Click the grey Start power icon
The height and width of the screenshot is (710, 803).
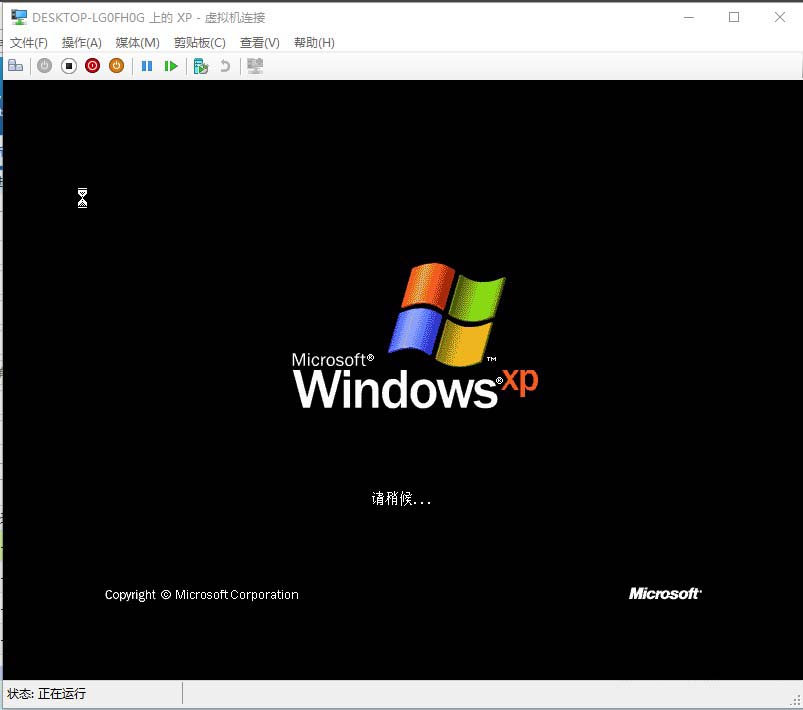45,66
